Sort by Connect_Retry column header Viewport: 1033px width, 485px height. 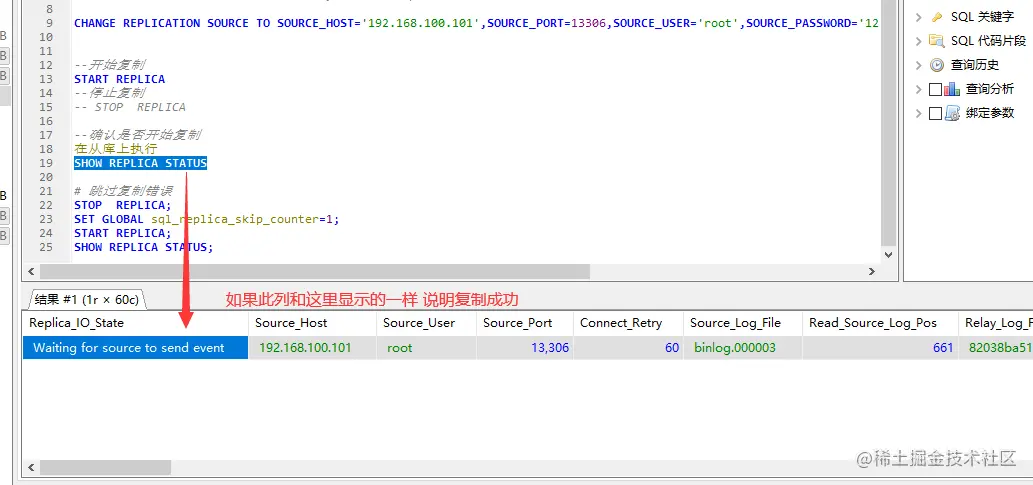628,323
